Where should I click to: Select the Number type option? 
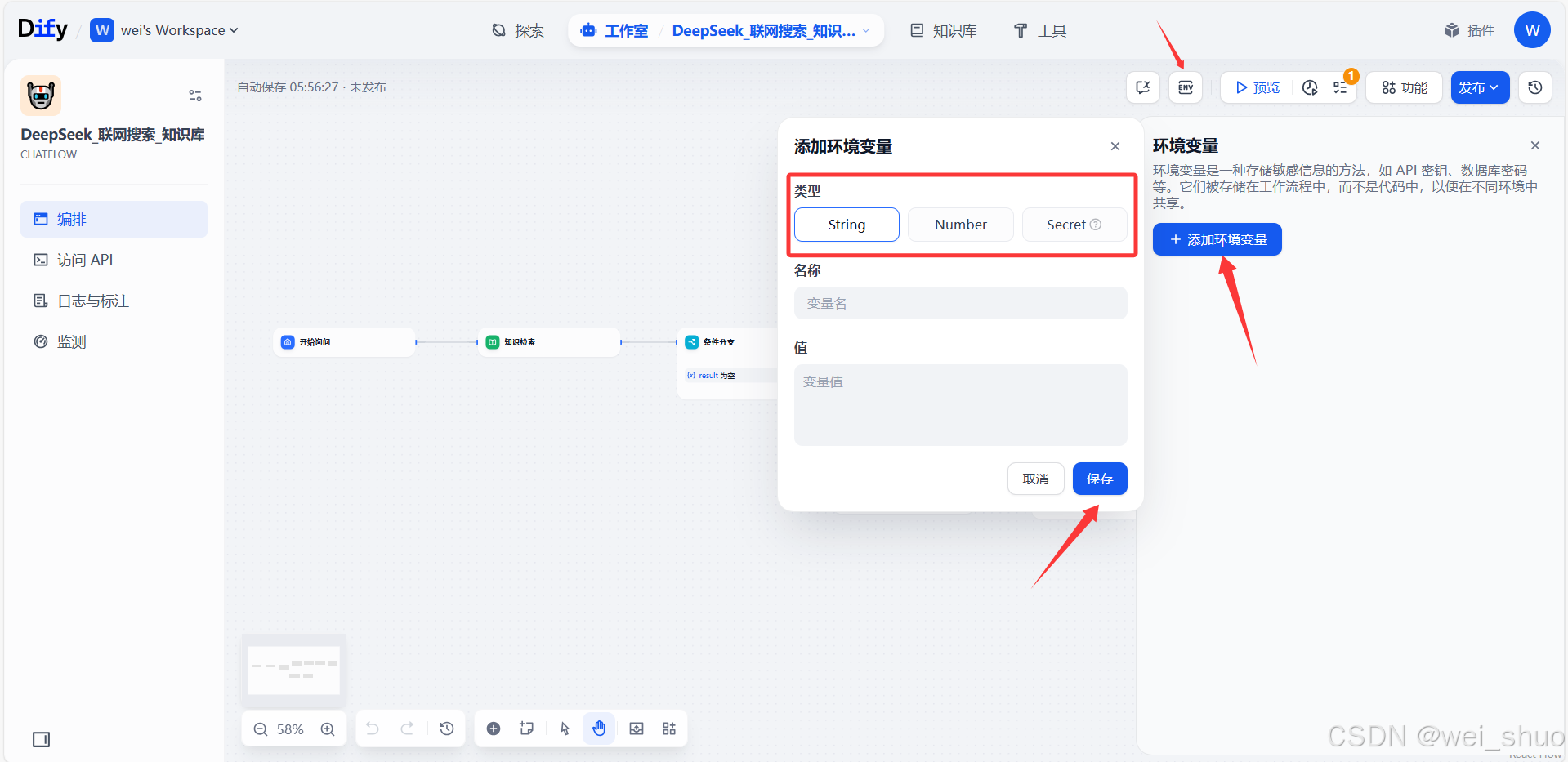tap(961, 225)
